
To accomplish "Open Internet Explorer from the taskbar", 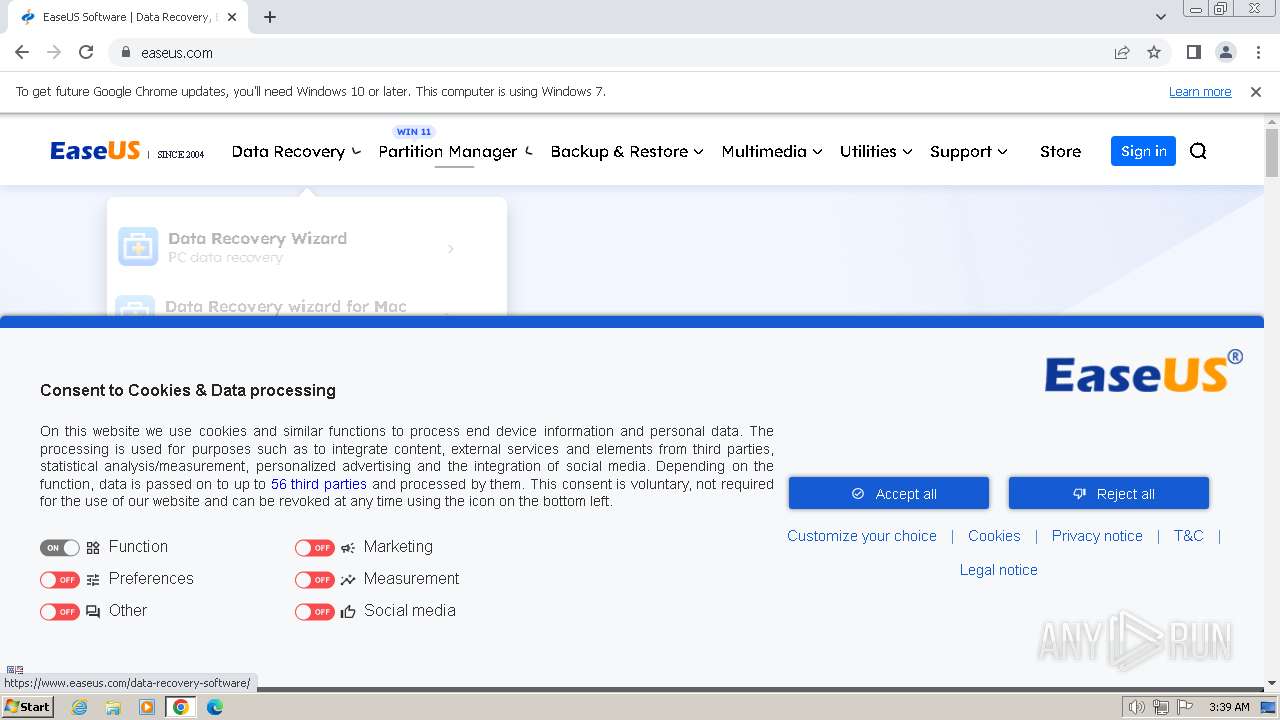I will (x=80, y=707).
